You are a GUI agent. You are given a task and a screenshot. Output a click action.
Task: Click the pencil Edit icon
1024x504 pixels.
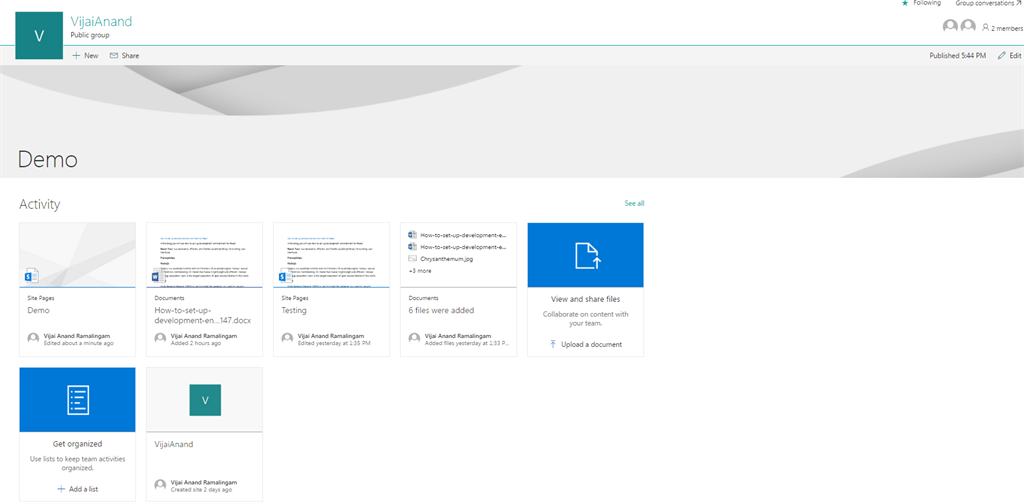pos(1002,55)
